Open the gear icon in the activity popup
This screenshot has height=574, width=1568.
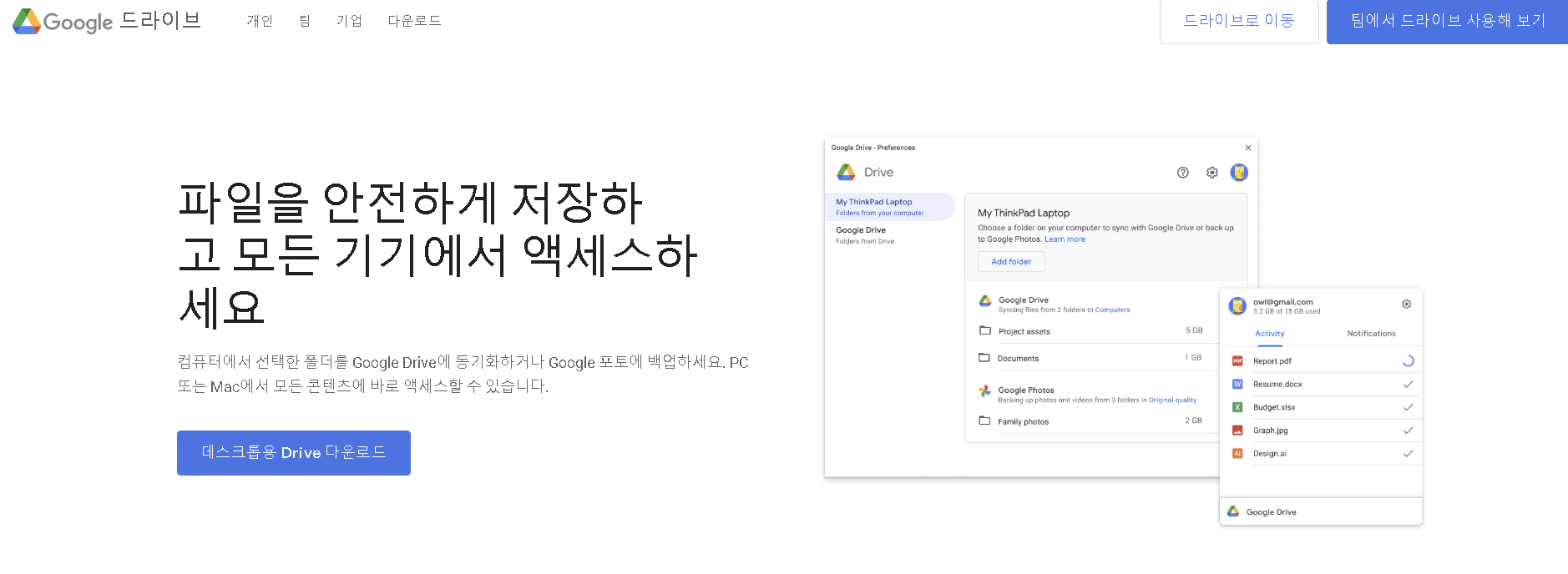(1406, 305)
